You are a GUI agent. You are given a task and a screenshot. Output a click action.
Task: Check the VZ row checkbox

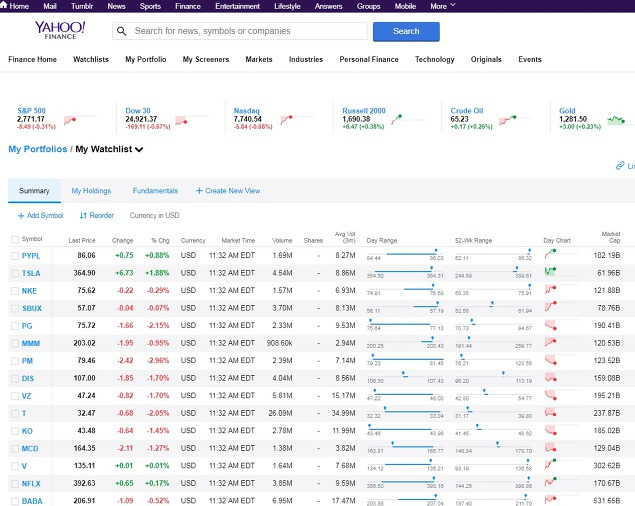(15, 396)
